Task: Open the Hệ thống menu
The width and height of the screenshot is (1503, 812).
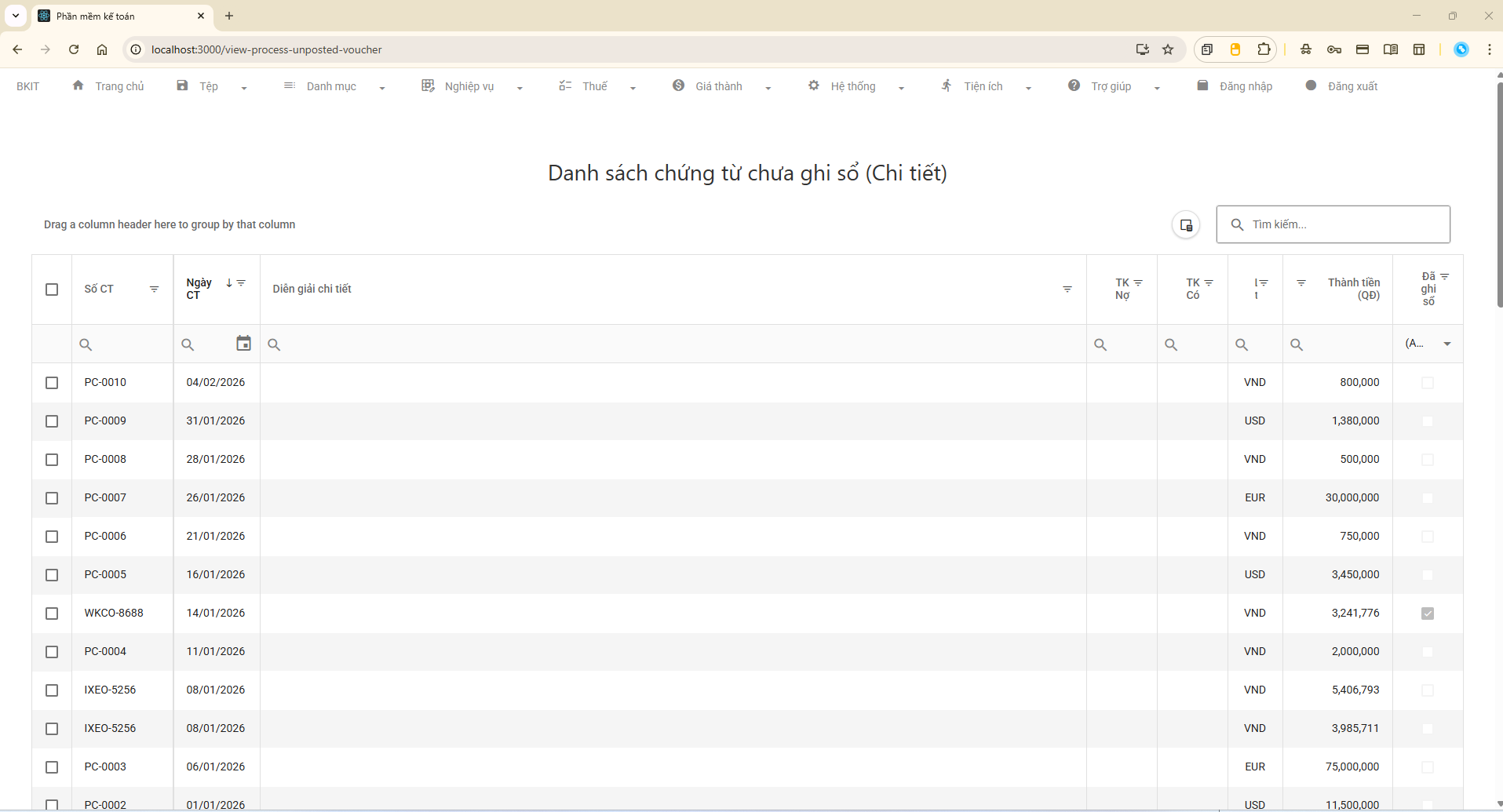Action: click(x=852, y=86)
